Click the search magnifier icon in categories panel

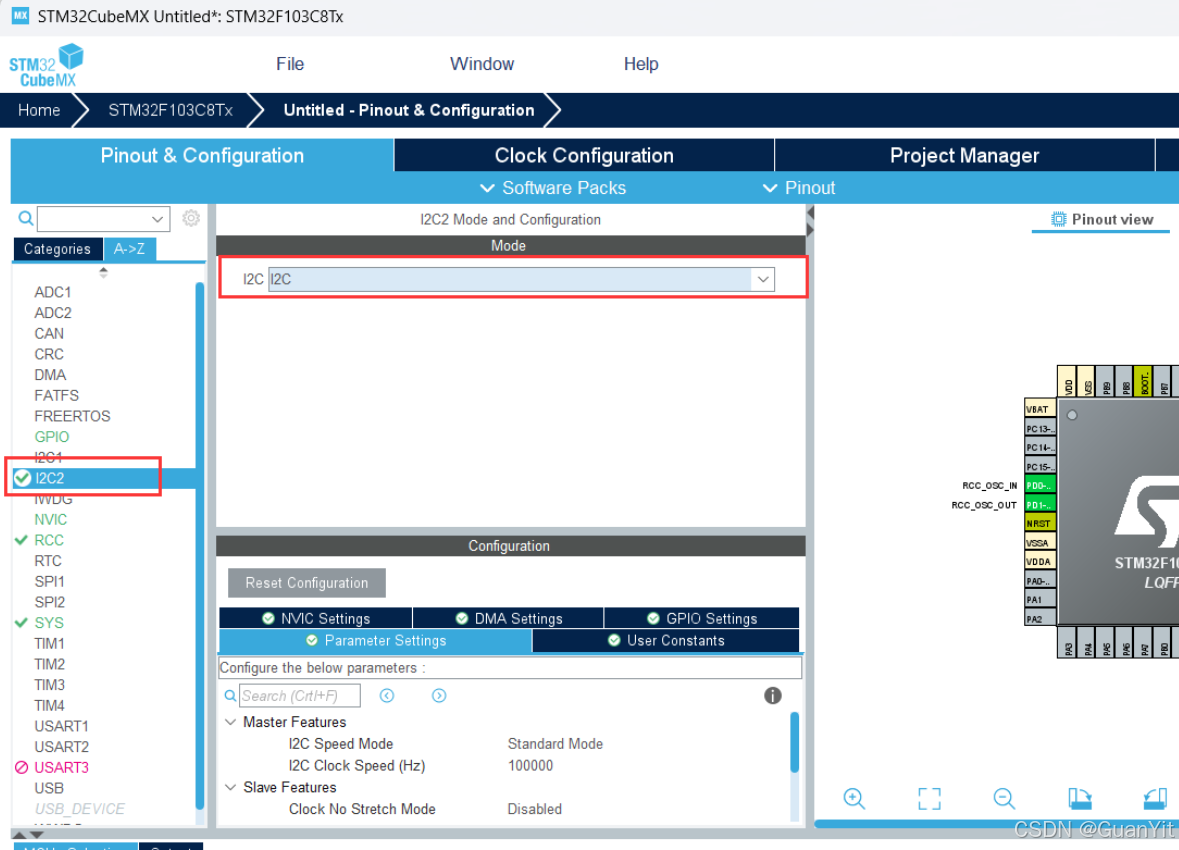click(26, 218)
